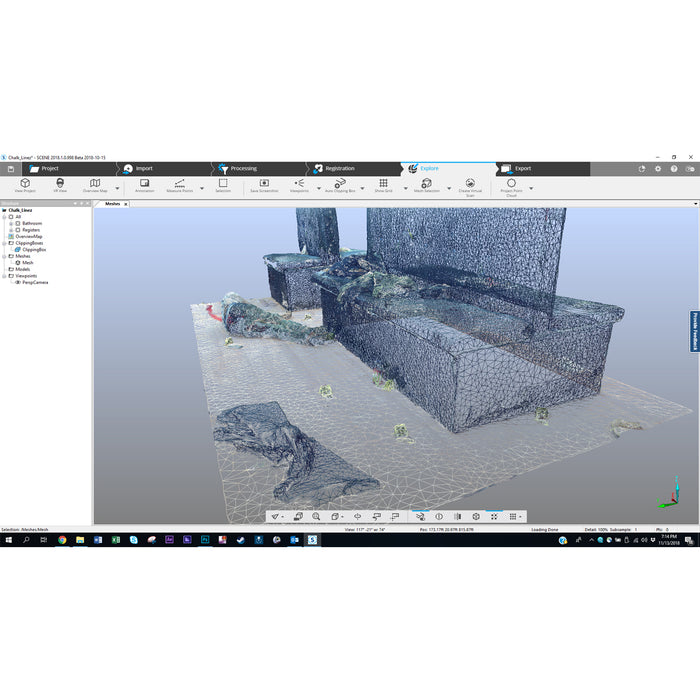The width and height of the screenshot is (700, 700).
Task: Open the Windows Start menu
Action: point(8,540)
